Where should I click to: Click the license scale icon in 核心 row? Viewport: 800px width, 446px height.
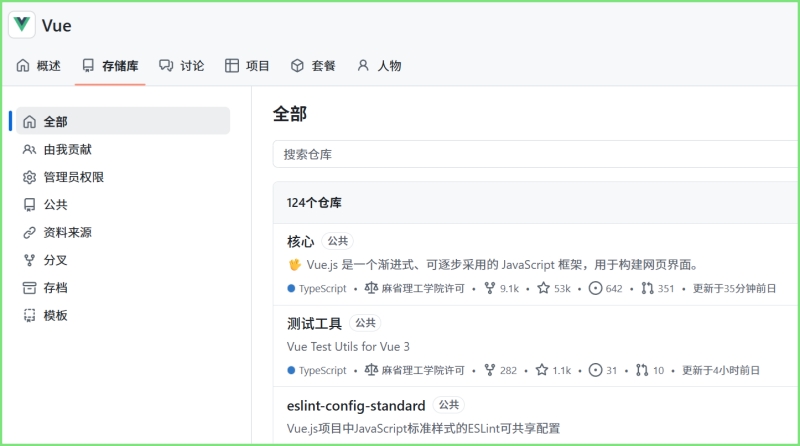pyautogui.click(x=371, y=288)
